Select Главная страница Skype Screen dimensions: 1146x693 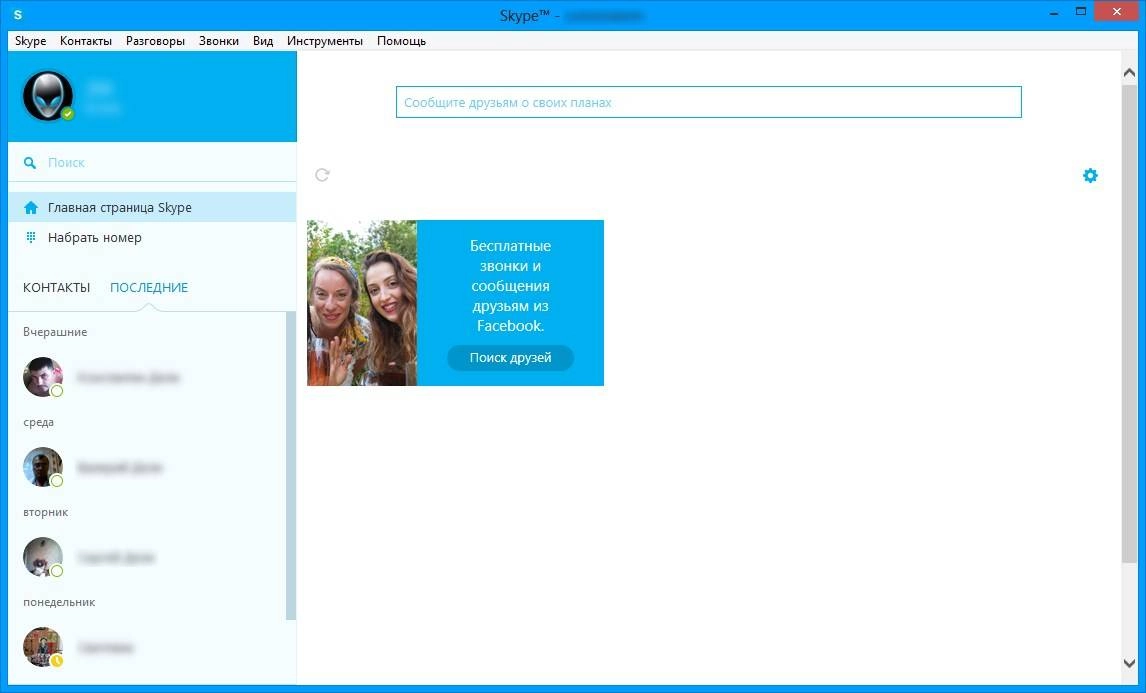tap(152, 208)
